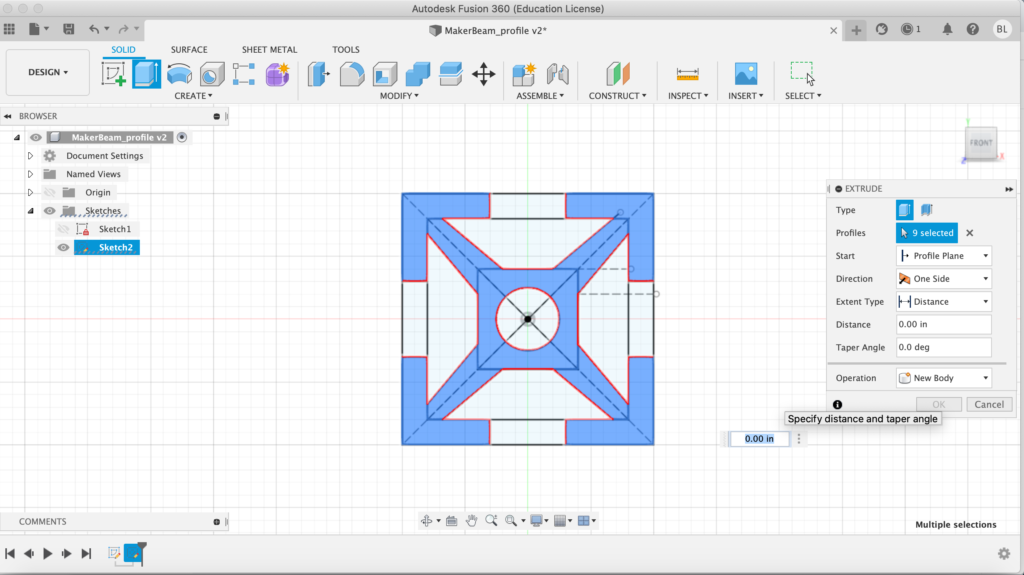Click the Insert image icon
The height and width of the screenshot is (575, 1024).
pos(745,74)
